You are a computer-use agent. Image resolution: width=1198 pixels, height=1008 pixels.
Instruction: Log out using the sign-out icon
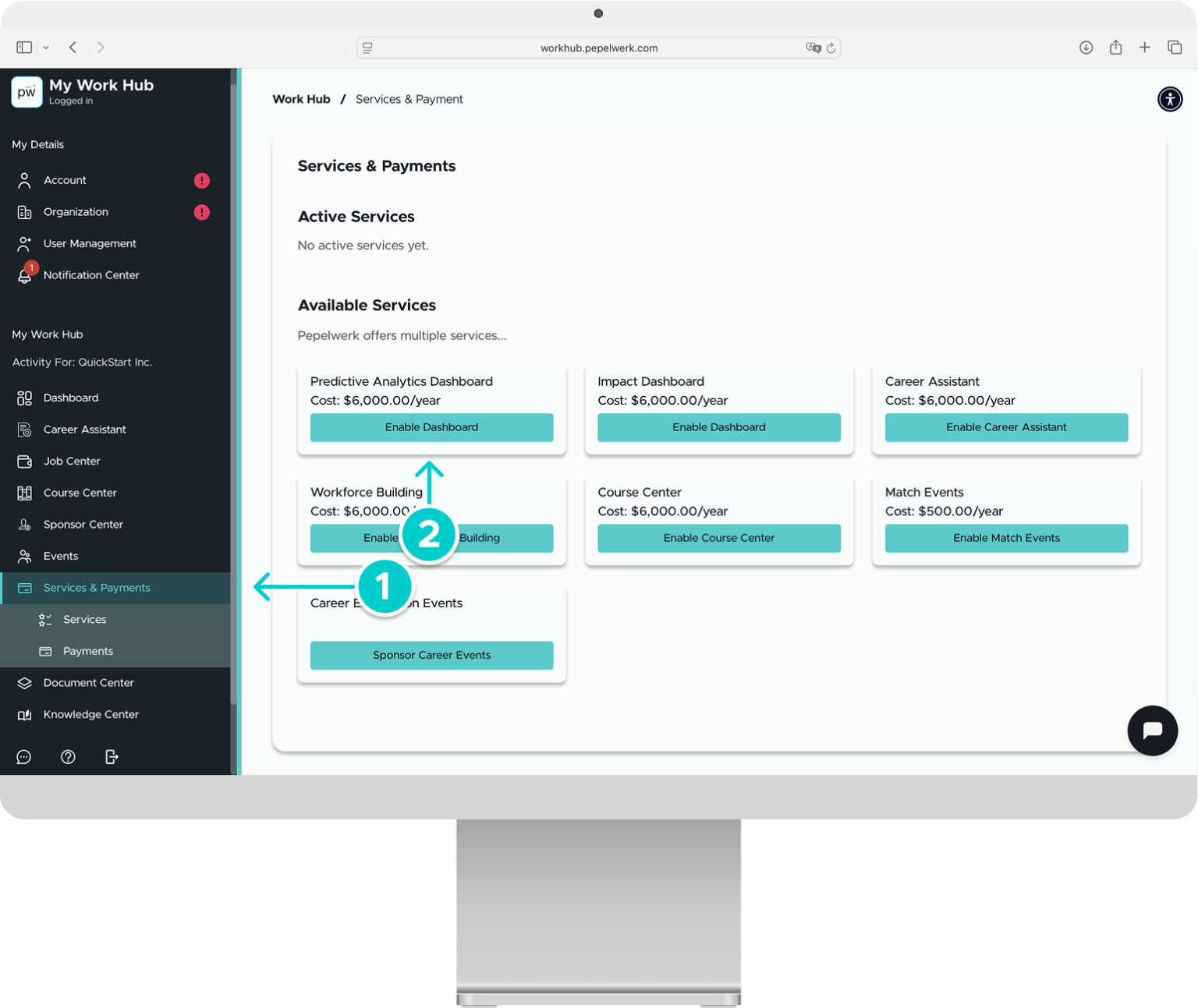(111, 757)
